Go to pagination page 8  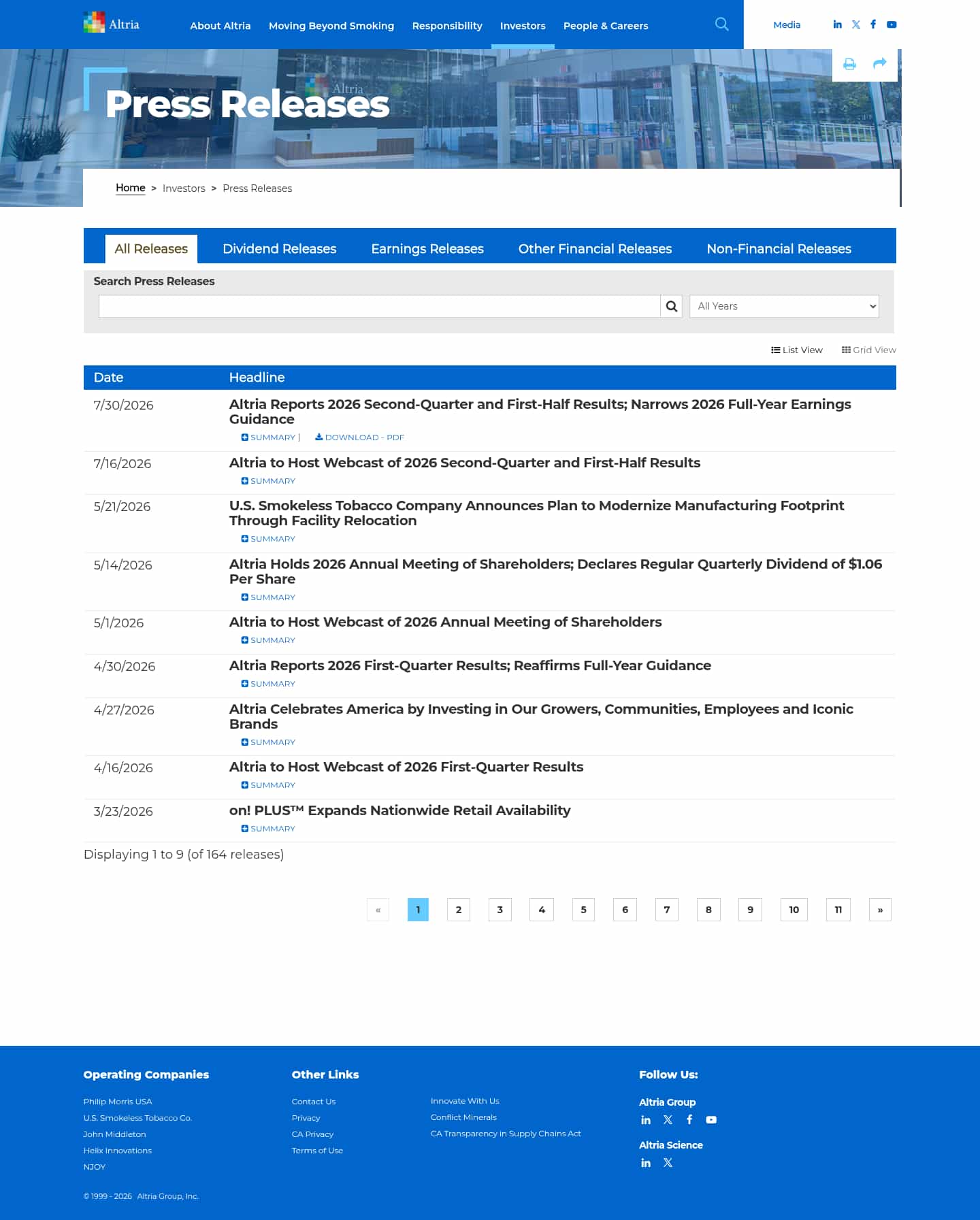pyautogui.click(x=708, y=910)
